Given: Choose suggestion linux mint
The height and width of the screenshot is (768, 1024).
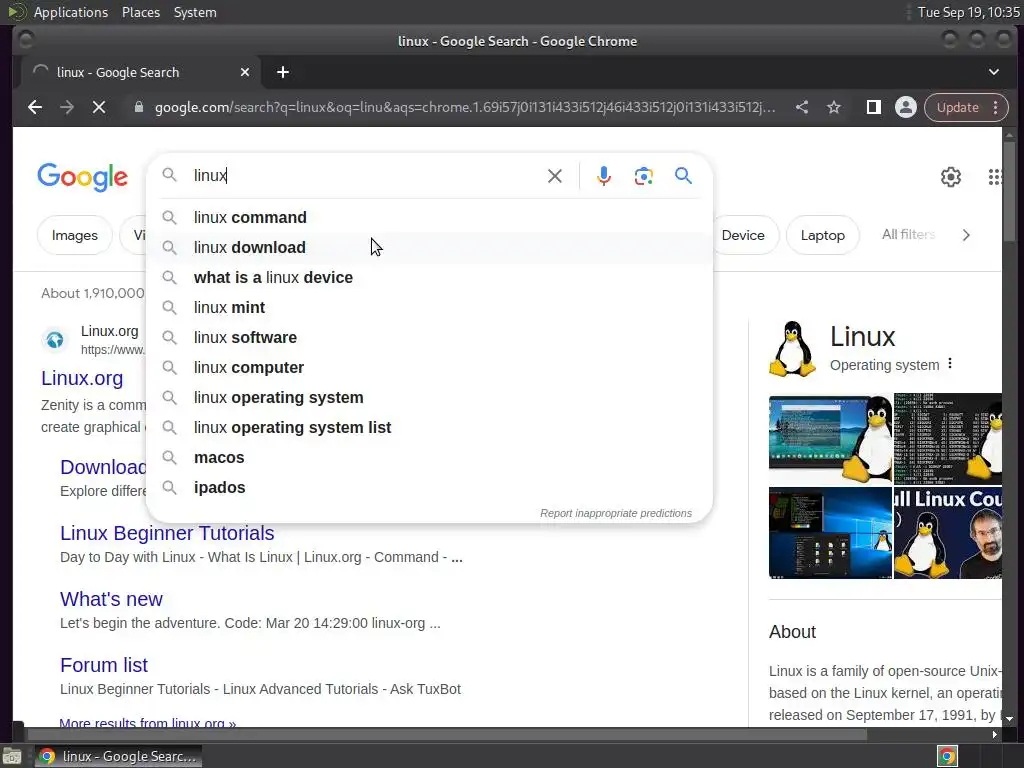Looking at the screenshot, I should (430, 308).
